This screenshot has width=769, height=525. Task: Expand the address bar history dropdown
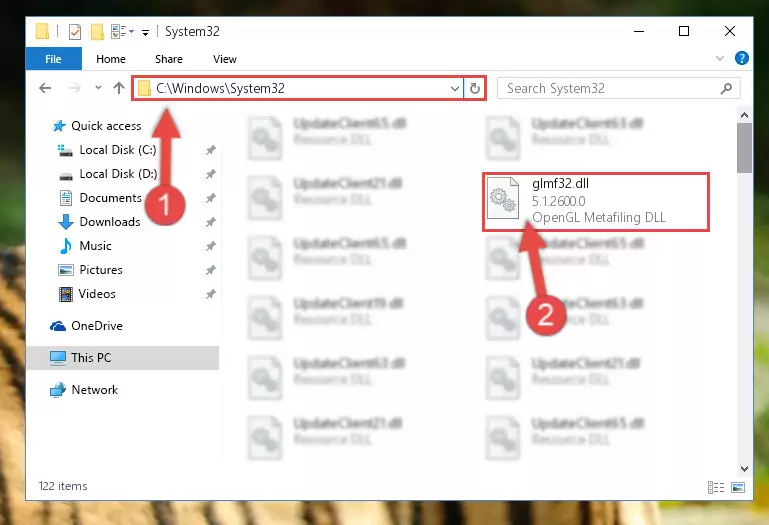455,89
